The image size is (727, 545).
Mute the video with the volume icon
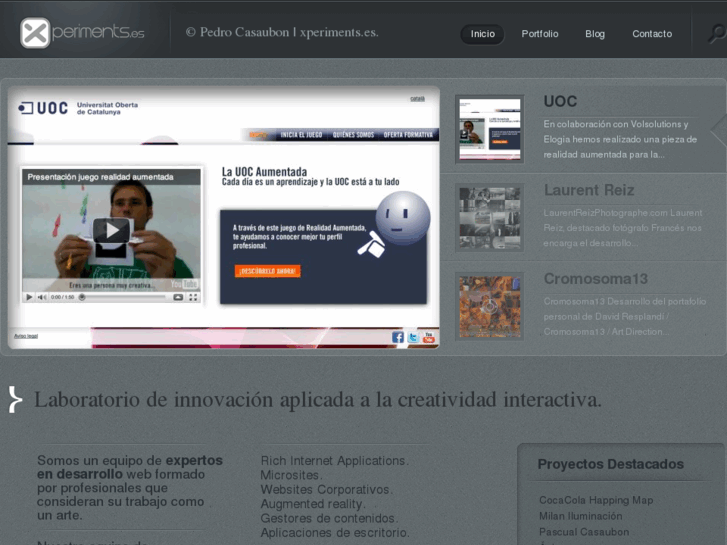tap(41, 297)
